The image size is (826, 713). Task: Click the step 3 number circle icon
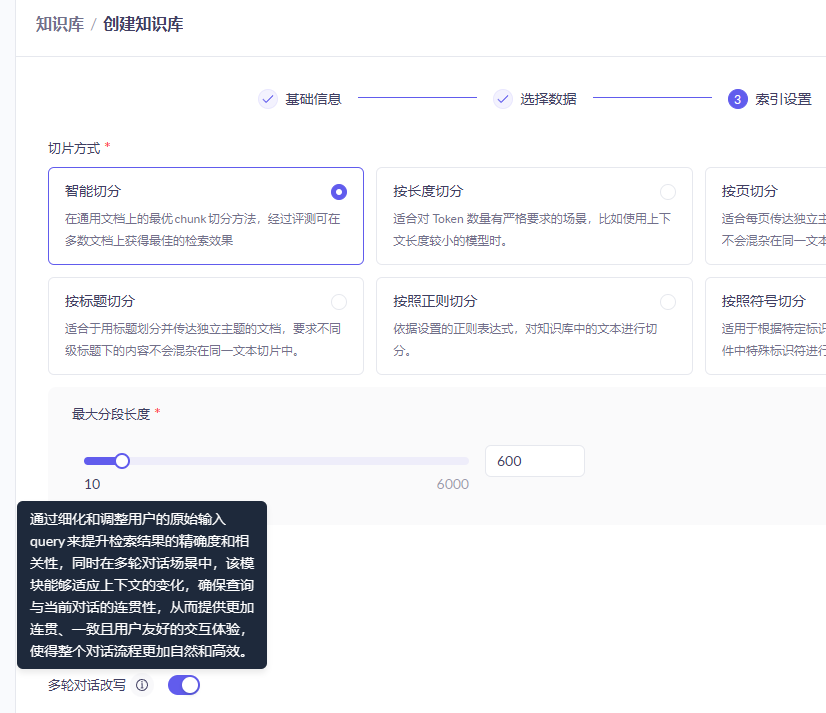tap(738, 99)
